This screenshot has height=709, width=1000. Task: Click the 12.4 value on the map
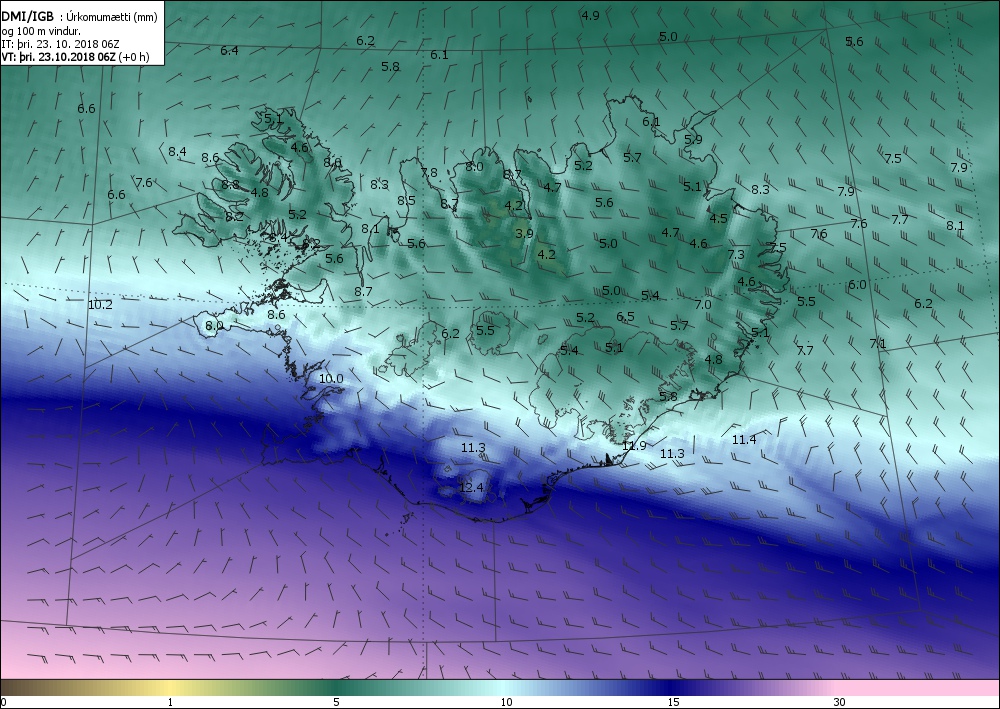click(x=471, y=488)
